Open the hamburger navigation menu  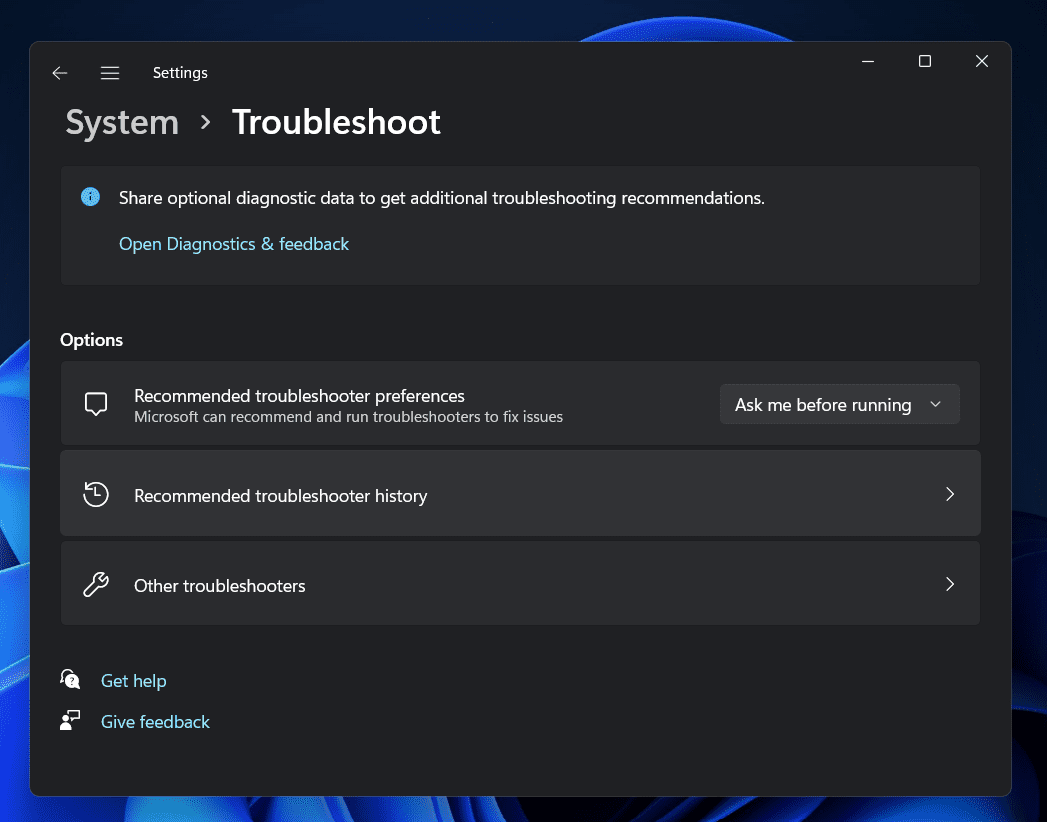[x=110, y=73]
